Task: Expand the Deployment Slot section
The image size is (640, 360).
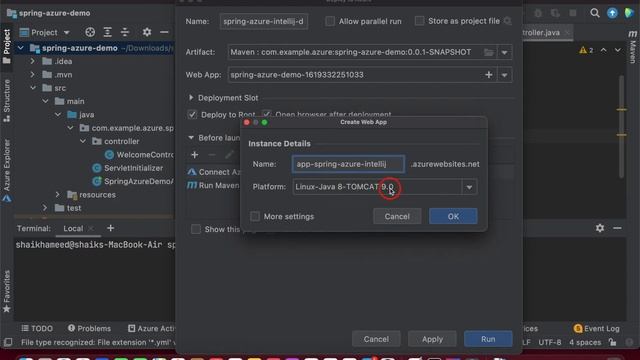Action: click(191, 98)
